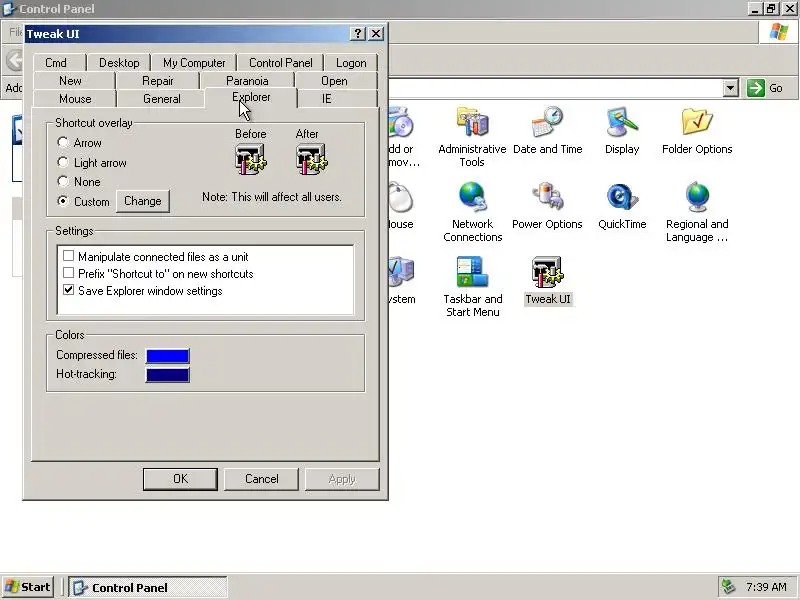Open Network Connections icon in Control Panel
Screen dimensions: 800x600
tap(472, 197)
